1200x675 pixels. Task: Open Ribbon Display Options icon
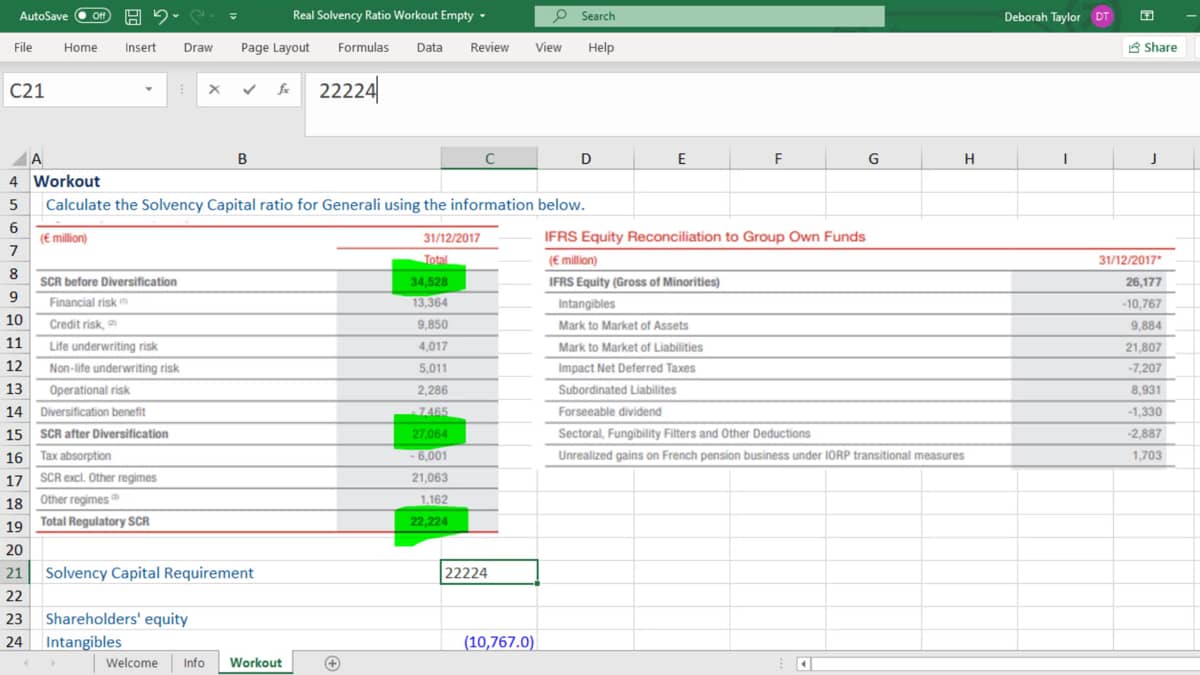pyautogui.click(x=1147, y=16)
